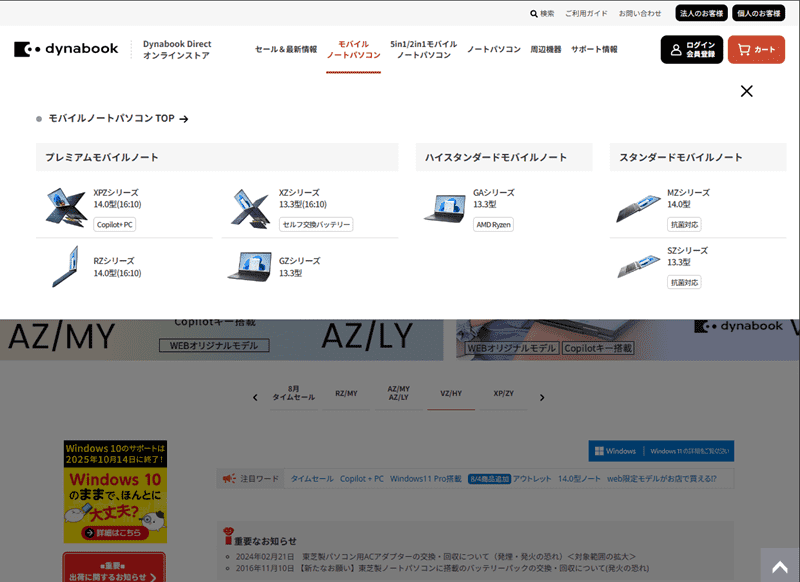Click login / member registration button
Viewport: 800px width, 582px height.
[691, 49]
